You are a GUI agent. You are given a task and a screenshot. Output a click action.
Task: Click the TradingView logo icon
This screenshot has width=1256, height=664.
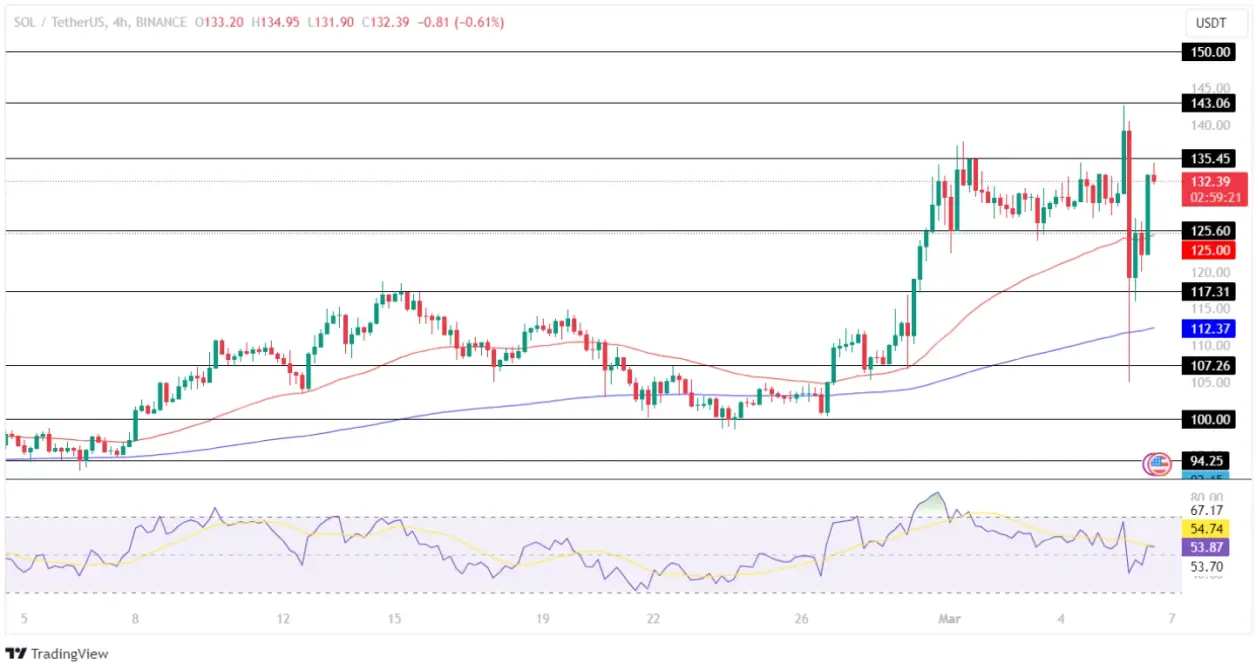[17, 653]
